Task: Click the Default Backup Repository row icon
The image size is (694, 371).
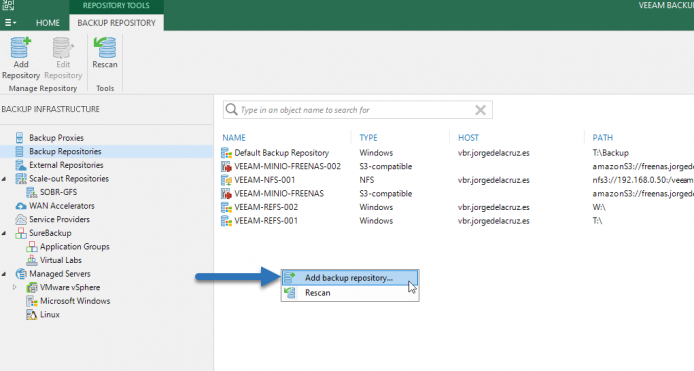Action: point(226,153)
